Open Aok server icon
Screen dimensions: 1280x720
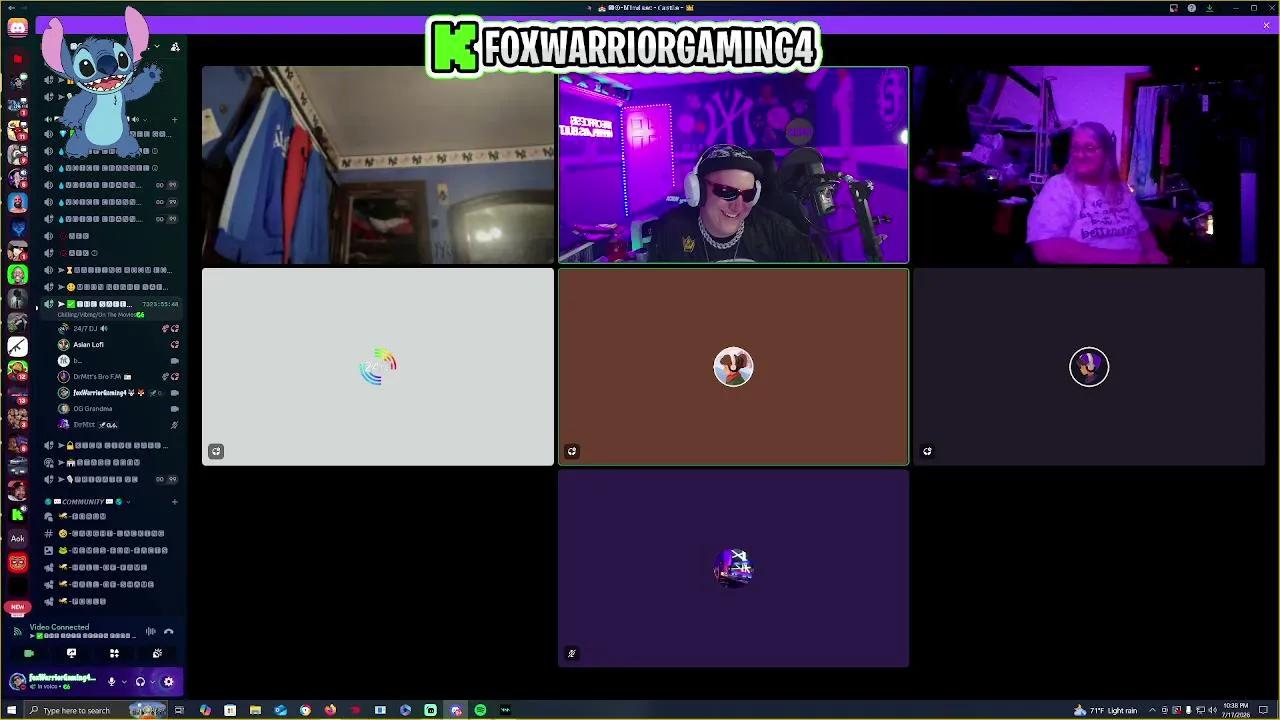[x=17, y=538]
